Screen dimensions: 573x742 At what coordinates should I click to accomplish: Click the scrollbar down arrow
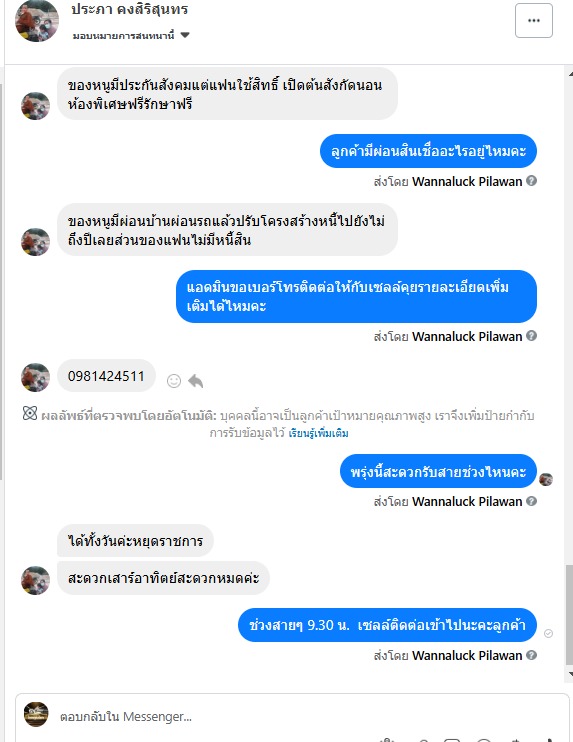[x=570, y=674]
